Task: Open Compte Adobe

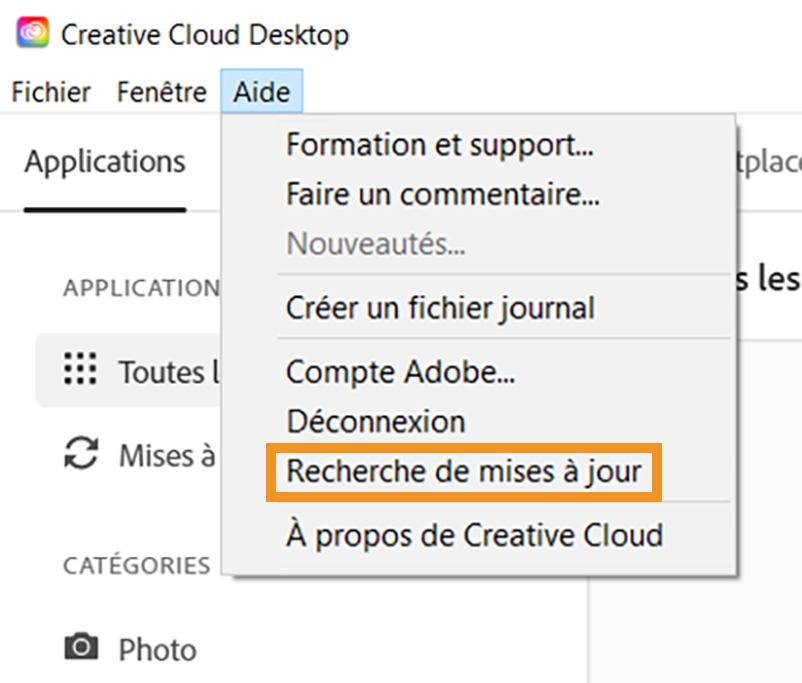Action: click(401, 371)
